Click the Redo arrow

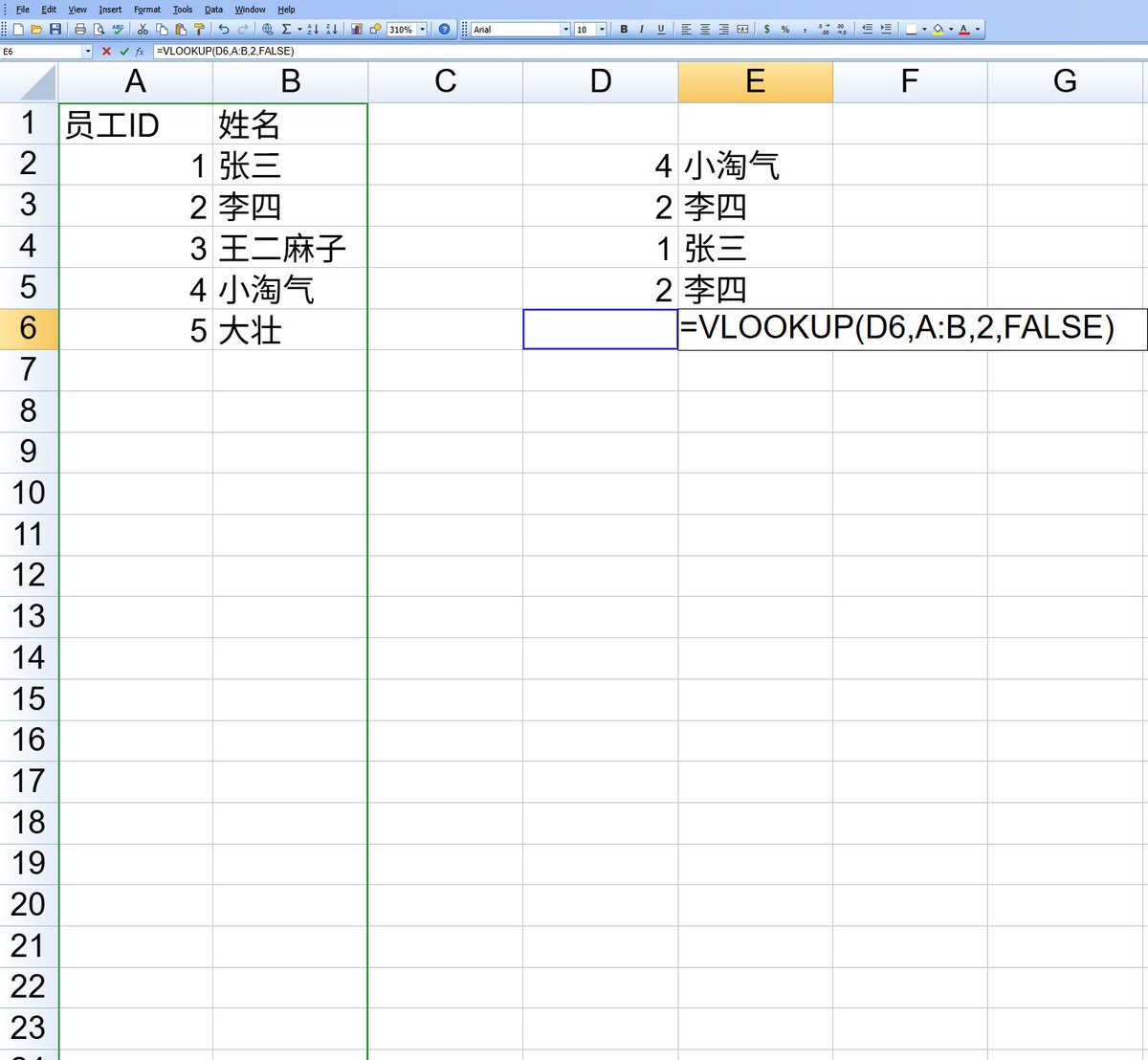(243, 30)
